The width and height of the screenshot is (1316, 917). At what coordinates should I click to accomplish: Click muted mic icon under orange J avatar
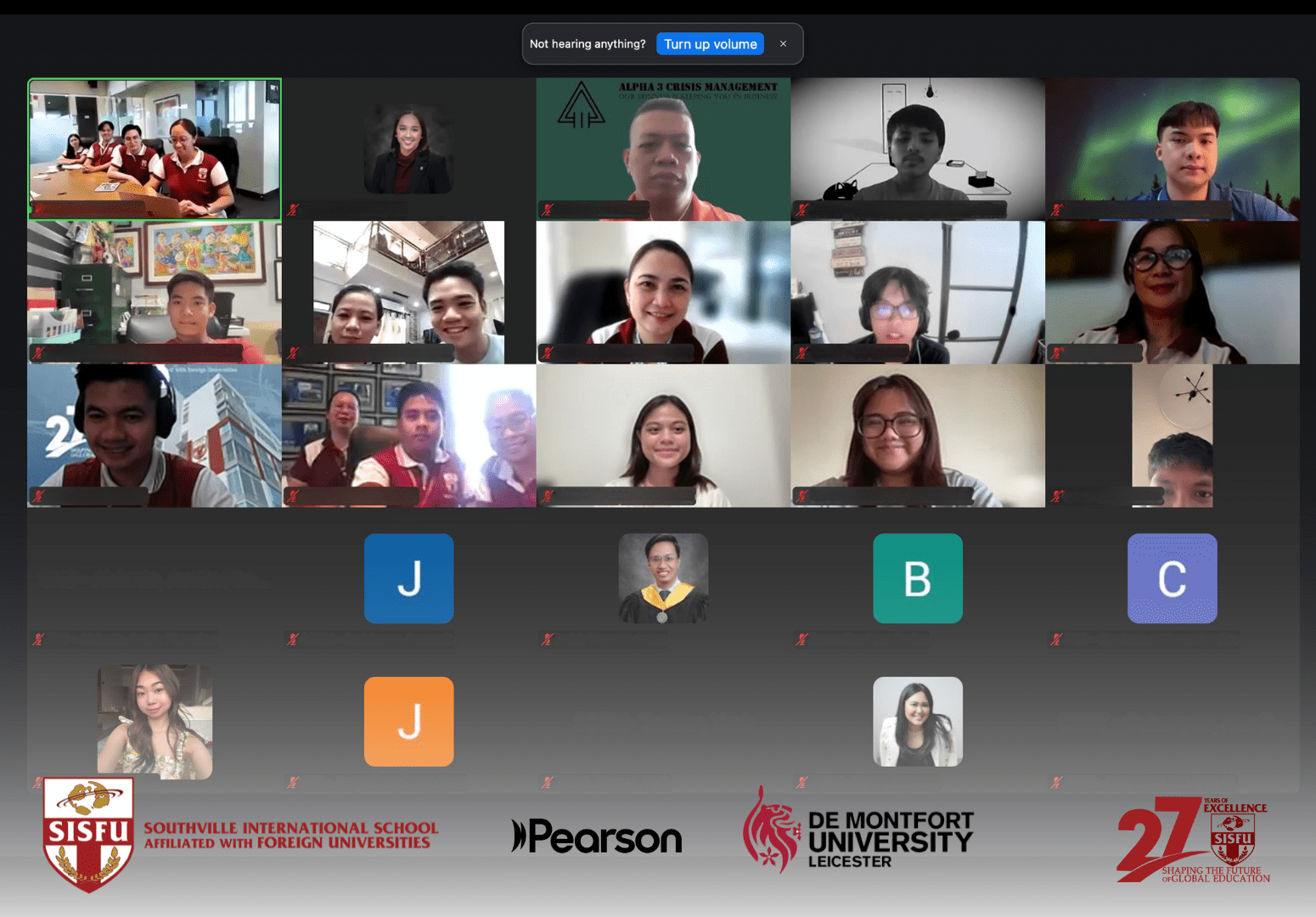coord(293,782)
